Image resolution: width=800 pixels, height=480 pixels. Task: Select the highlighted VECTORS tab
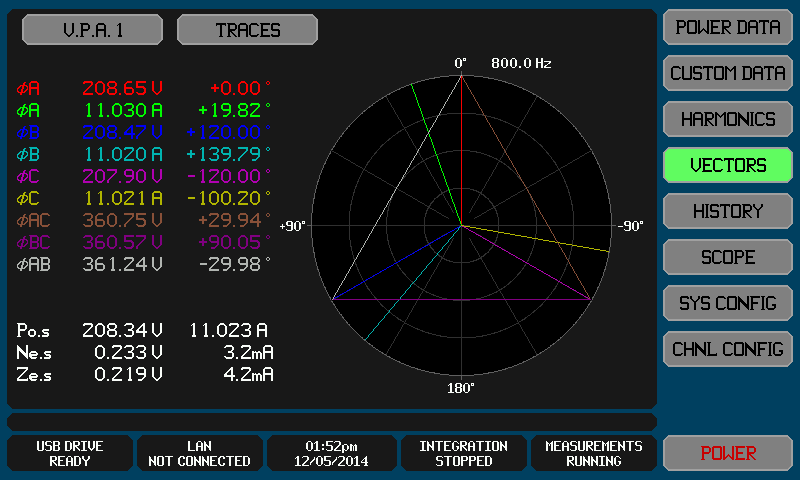click(728, 166)
